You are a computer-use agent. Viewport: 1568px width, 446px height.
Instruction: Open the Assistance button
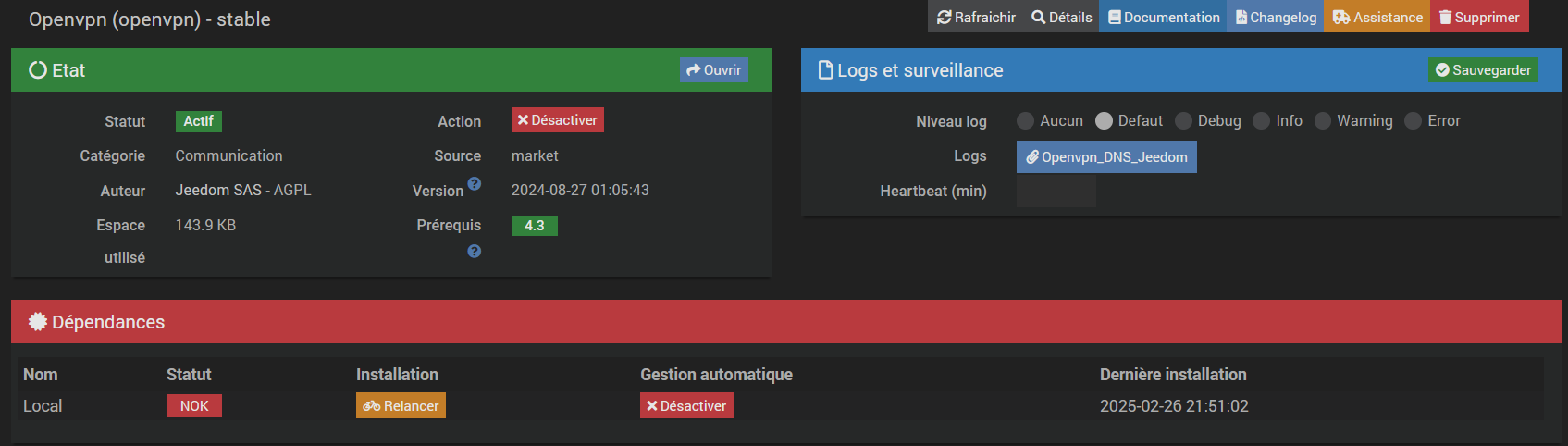(x=1377, y=17)
